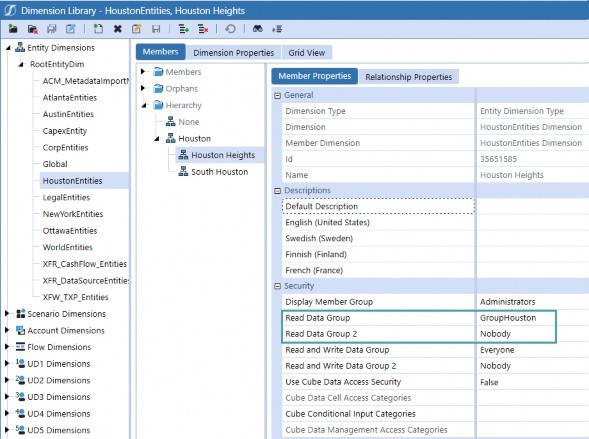The image size is (589, 439).
Task: Select NewYorkEntities dimension in the tree
Action: pyautogui.click(x=73, y=214)
